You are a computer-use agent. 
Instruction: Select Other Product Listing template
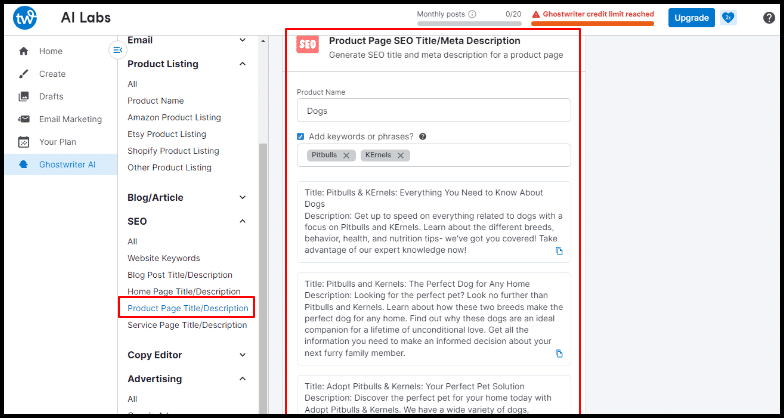(x=169, y=168)
